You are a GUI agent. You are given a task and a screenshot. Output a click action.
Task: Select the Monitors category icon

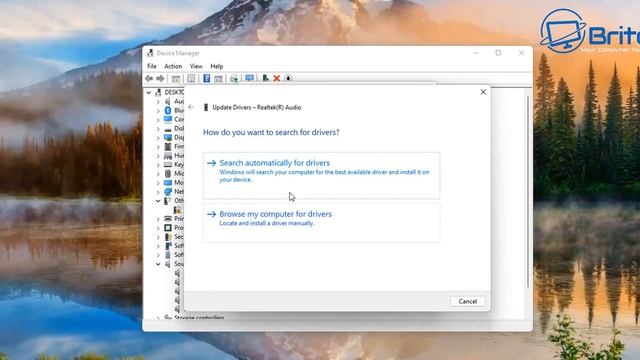click(168, 182)
